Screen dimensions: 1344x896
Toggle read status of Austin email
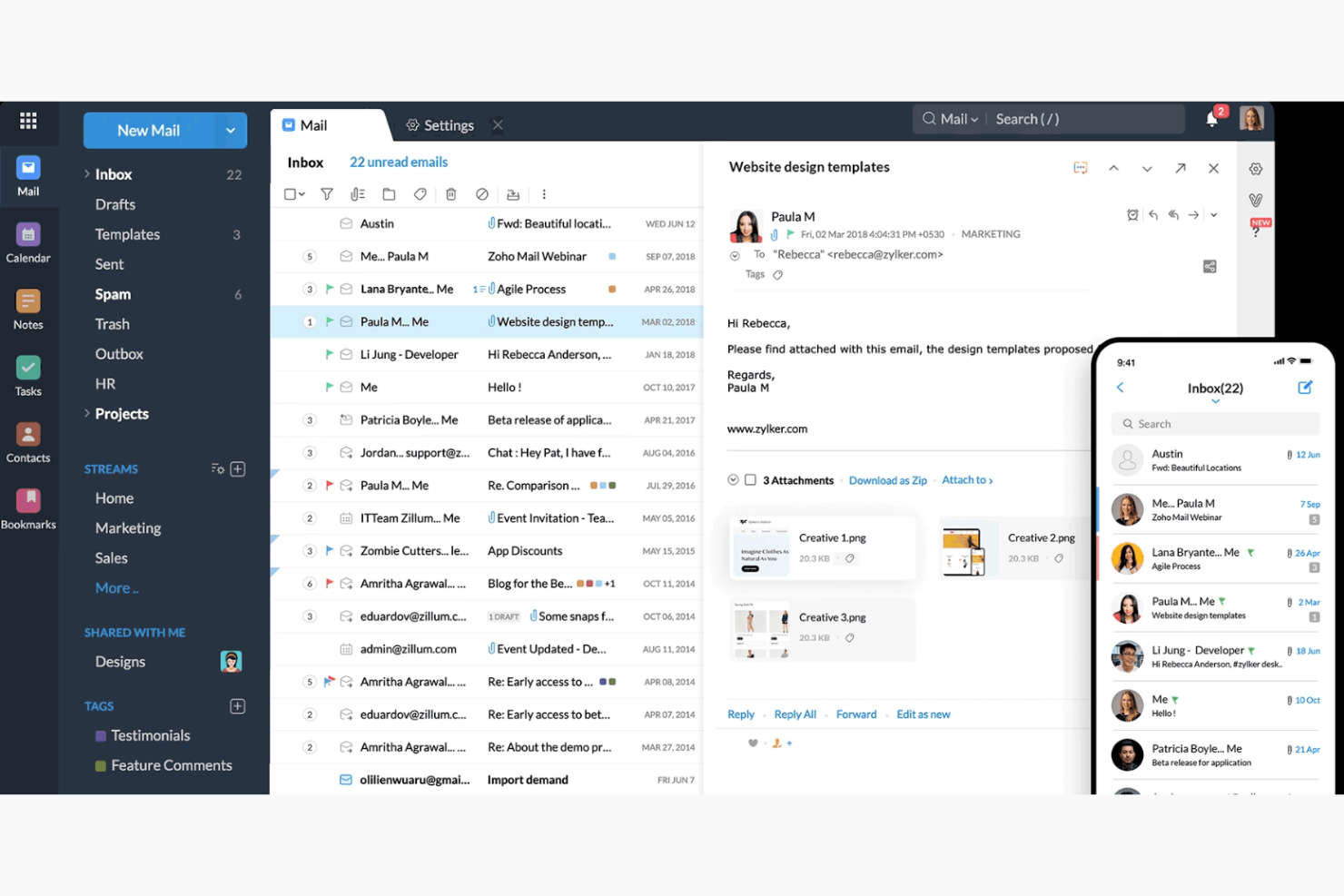[346, 224]
